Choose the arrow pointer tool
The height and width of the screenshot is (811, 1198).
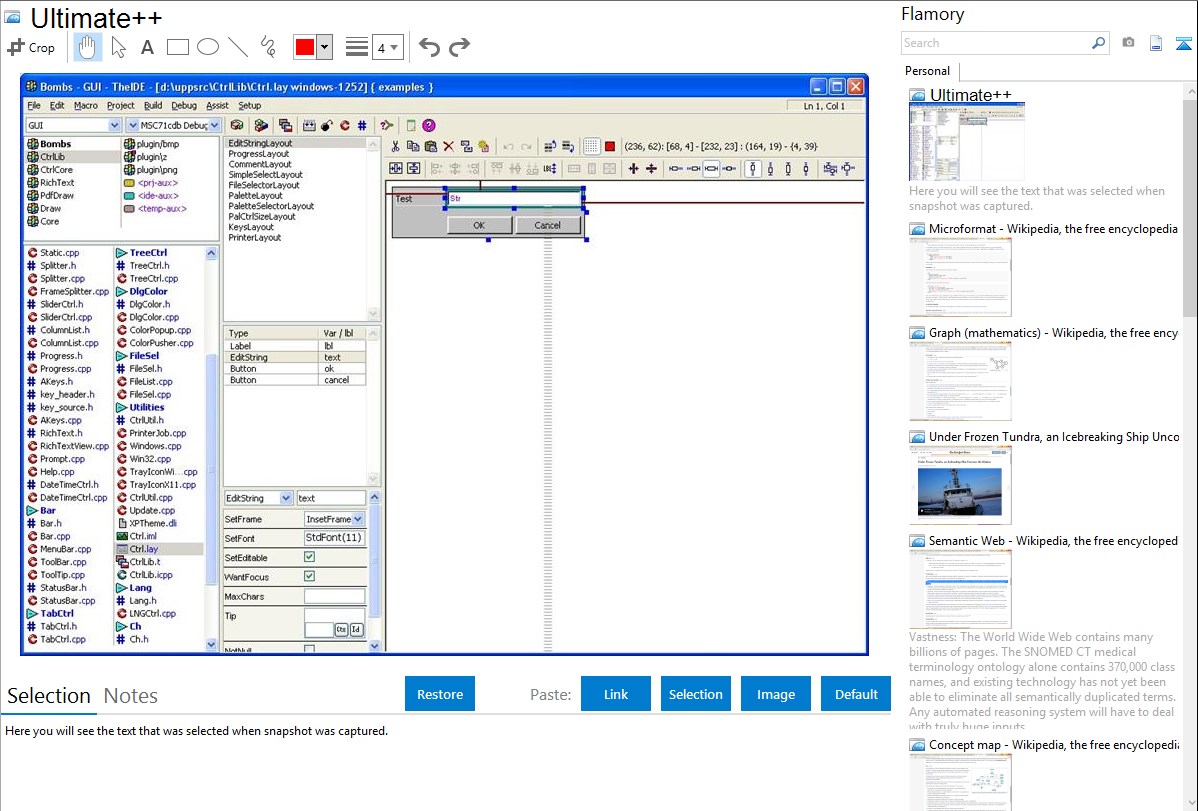point(118,46)
